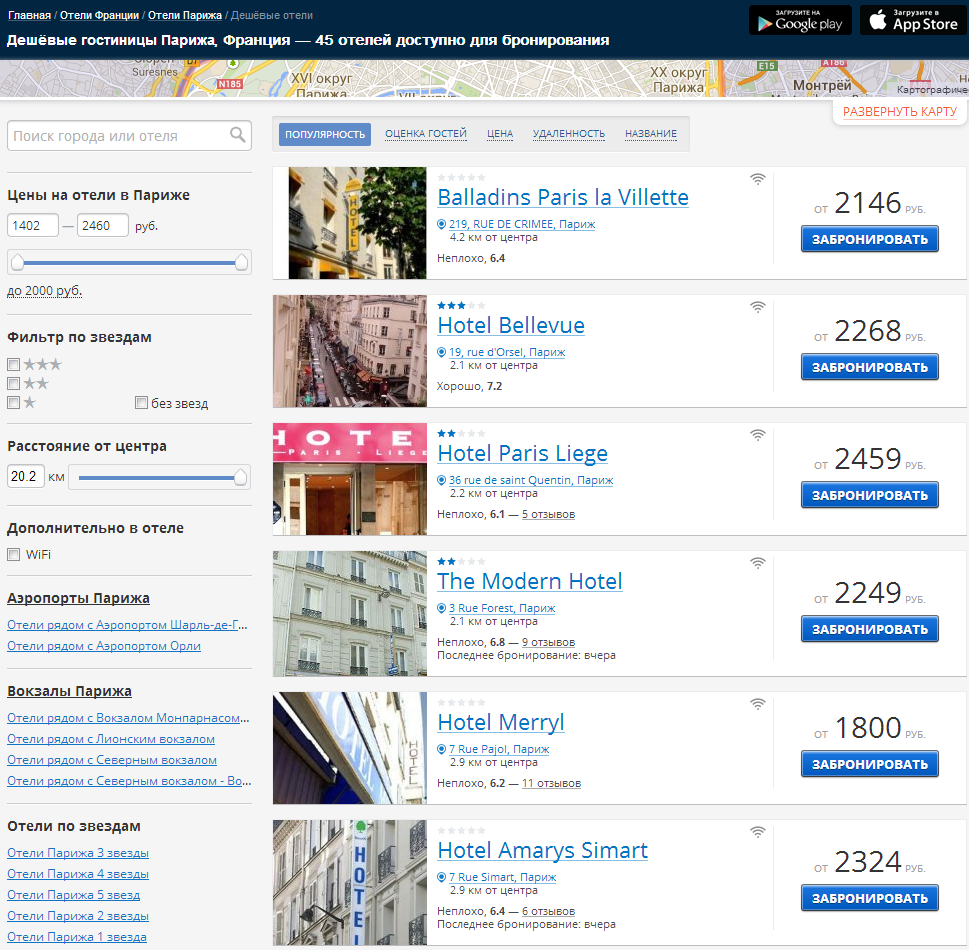Click map pin next to 3 Rue Forest
969x950 pixels.
[441, 608]
